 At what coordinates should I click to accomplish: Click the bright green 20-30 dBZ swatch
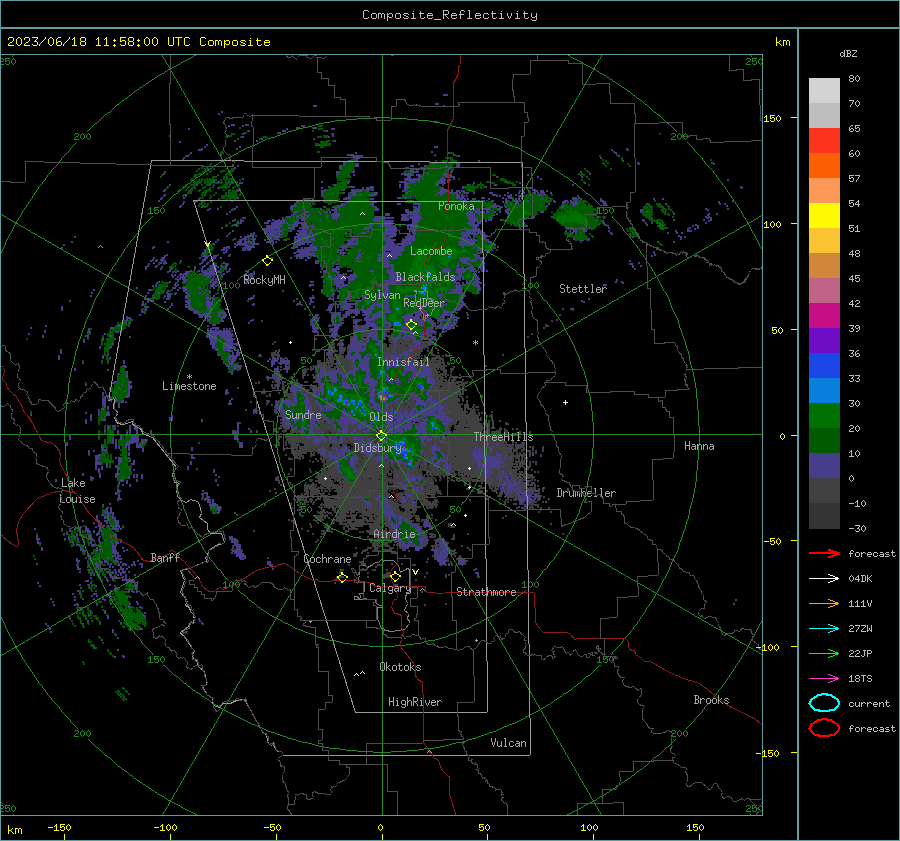[x=824, y=416]
